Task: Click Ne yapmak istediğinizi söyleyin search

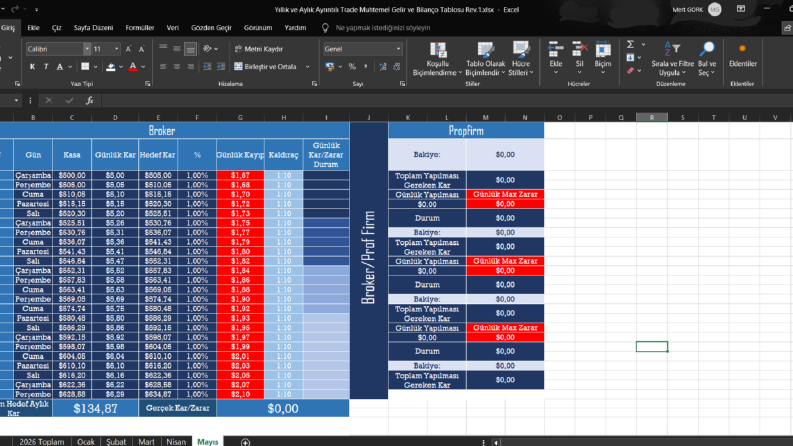Action: click(x=383, y=28)
